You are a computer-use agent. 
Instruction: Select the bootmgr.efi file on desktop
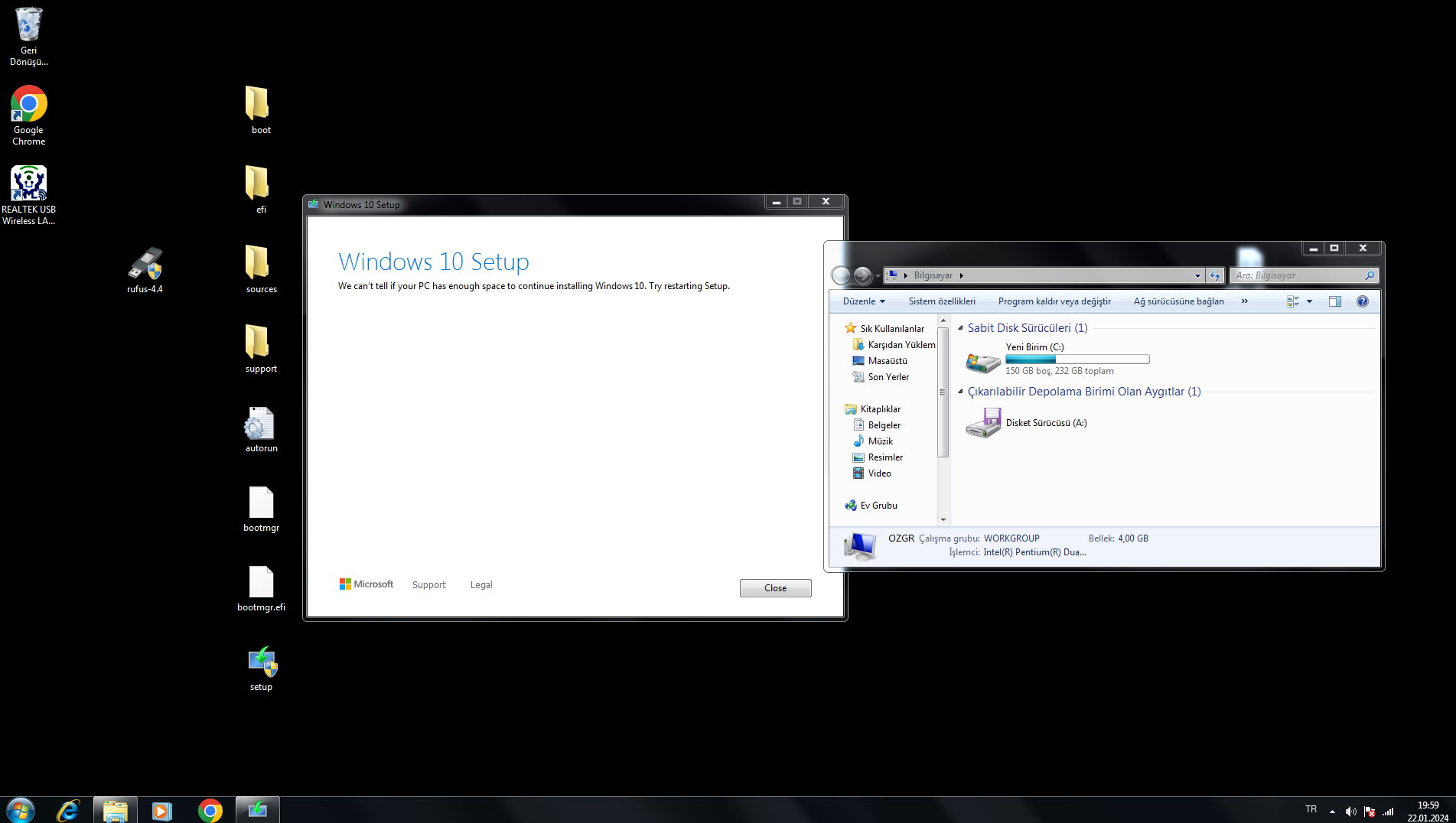[x=261, y=588]
